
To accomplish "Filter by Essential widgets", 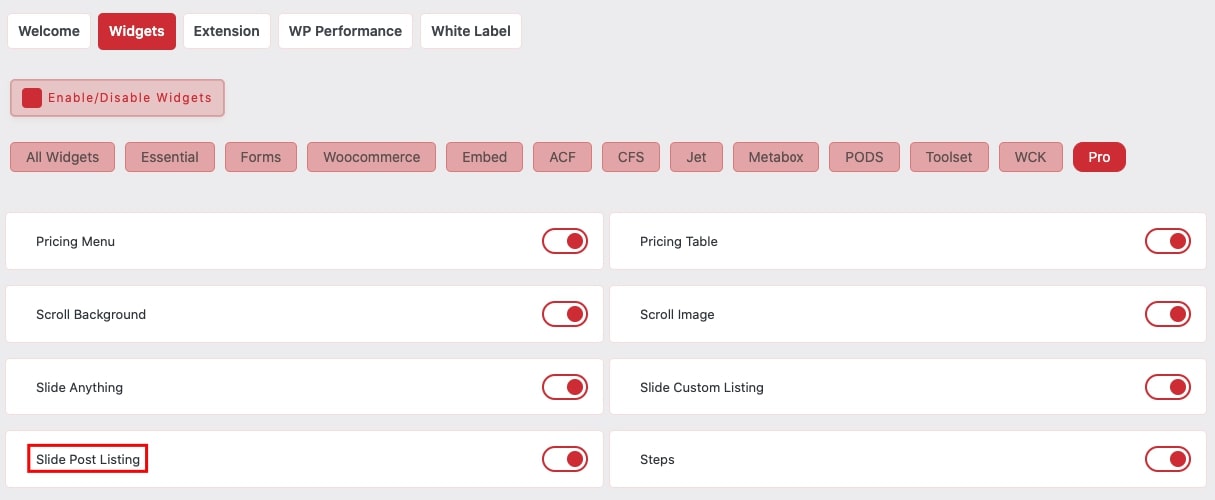I will coord(170,157).
